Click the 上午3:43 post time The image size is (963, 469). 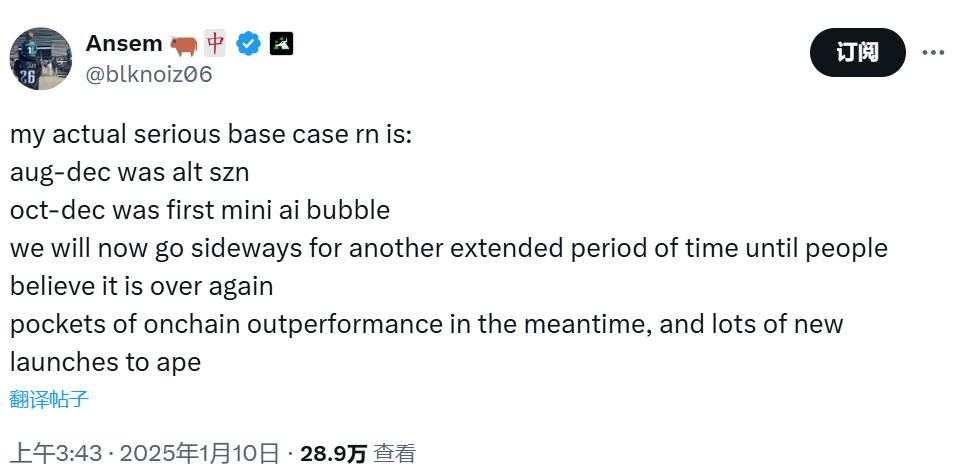pyautogui.click(x=56, y=453)
